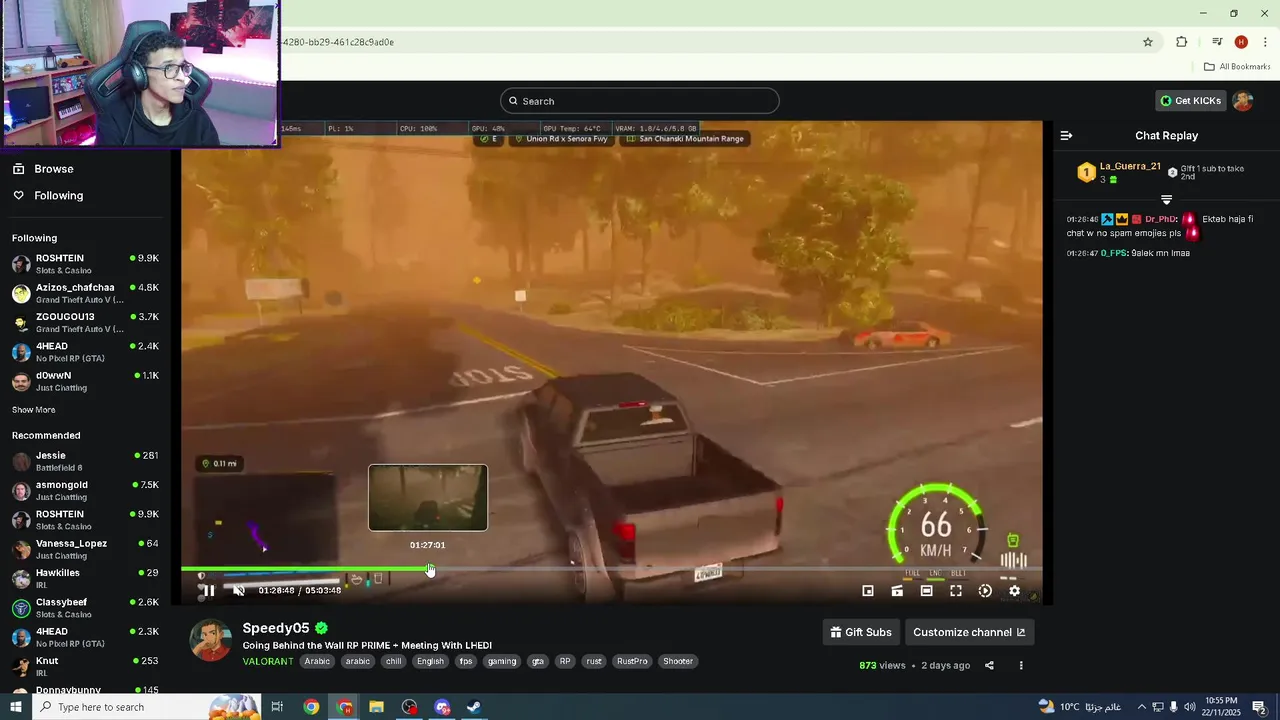
Task: Open La_Guerra_21 leaderboard entry
Action: 1120,172
